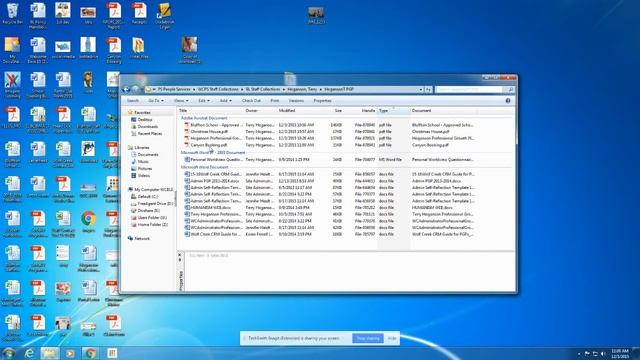Screen dimensions: 640x360
Task: Select Default (C:) drive in the navigation pane
Action: [147, 196]
